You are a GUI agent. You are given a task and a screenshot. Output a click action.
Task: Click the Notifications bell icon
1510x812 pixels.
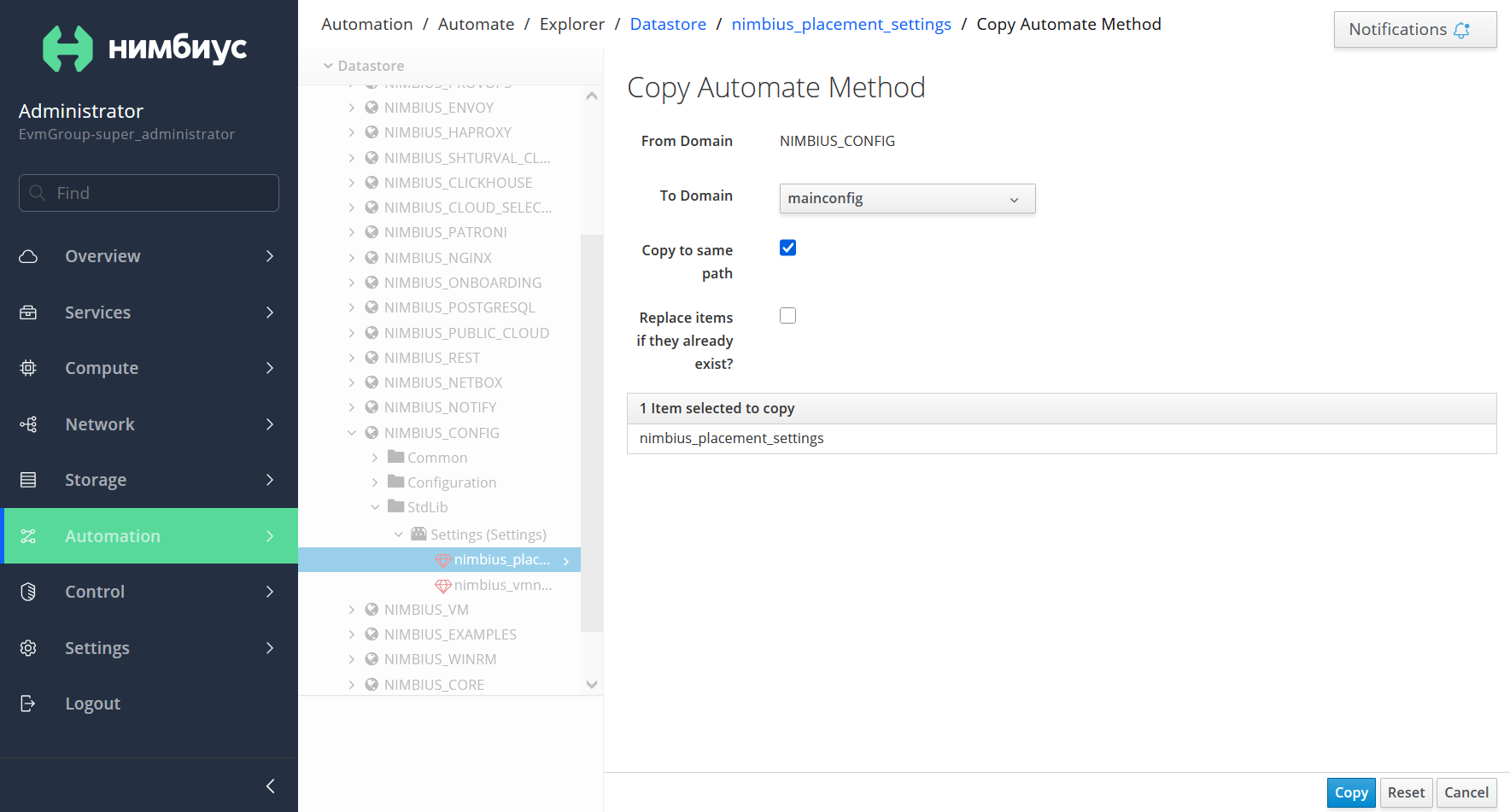1462,30
